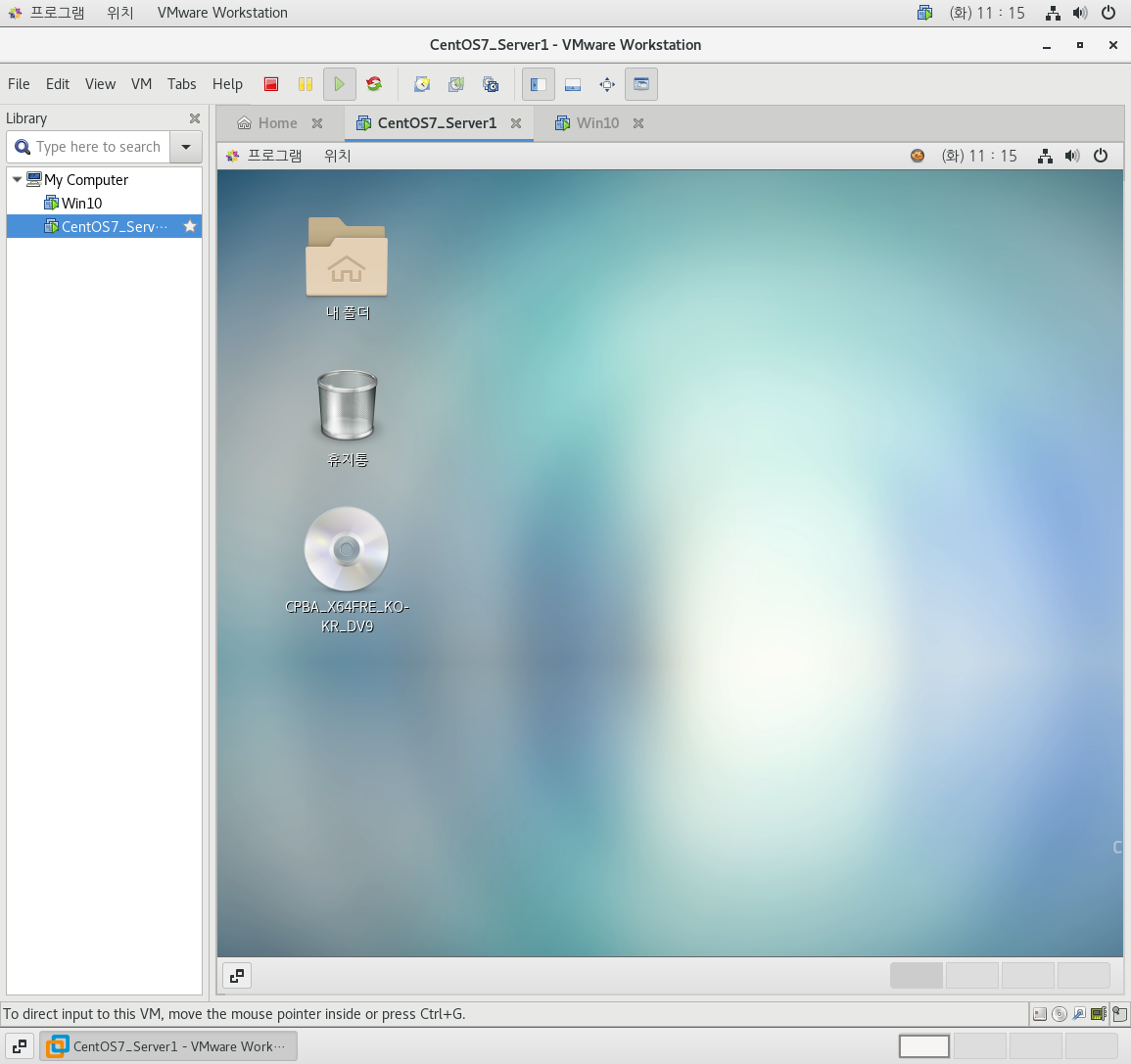Click the CentOS7_Server1 taskbar window button

point(168,1046)
